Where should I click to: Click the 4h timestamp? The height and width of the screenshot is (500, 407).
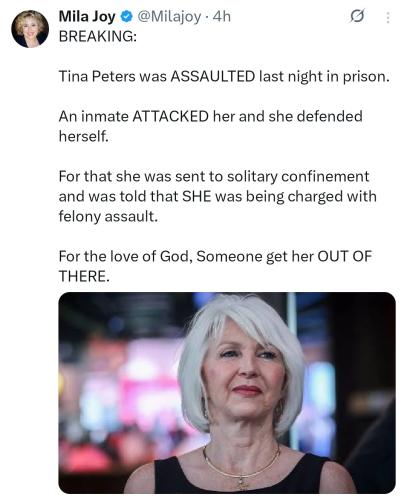pyautogui.click(x=222, y=16)
